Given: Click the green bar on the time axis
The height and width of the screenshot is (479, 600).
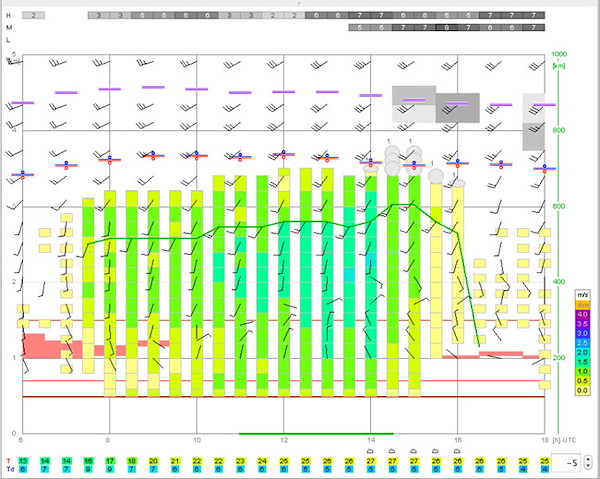Looking at the screenshot, I should coord(316,433).
